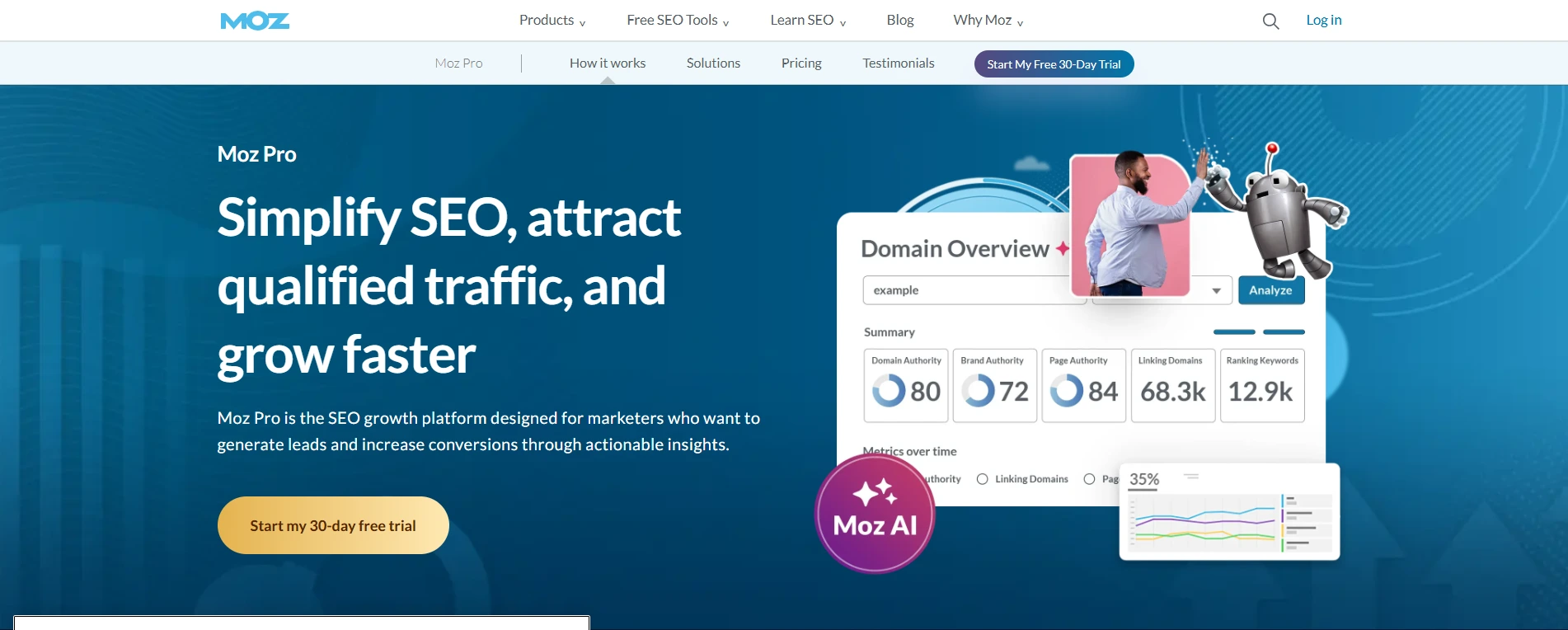Image resolution: width=1568 pixels, height=630 pixels.
Task: Click the Linking Domains 68.3k card
Action: click(x=1173, y=386)
